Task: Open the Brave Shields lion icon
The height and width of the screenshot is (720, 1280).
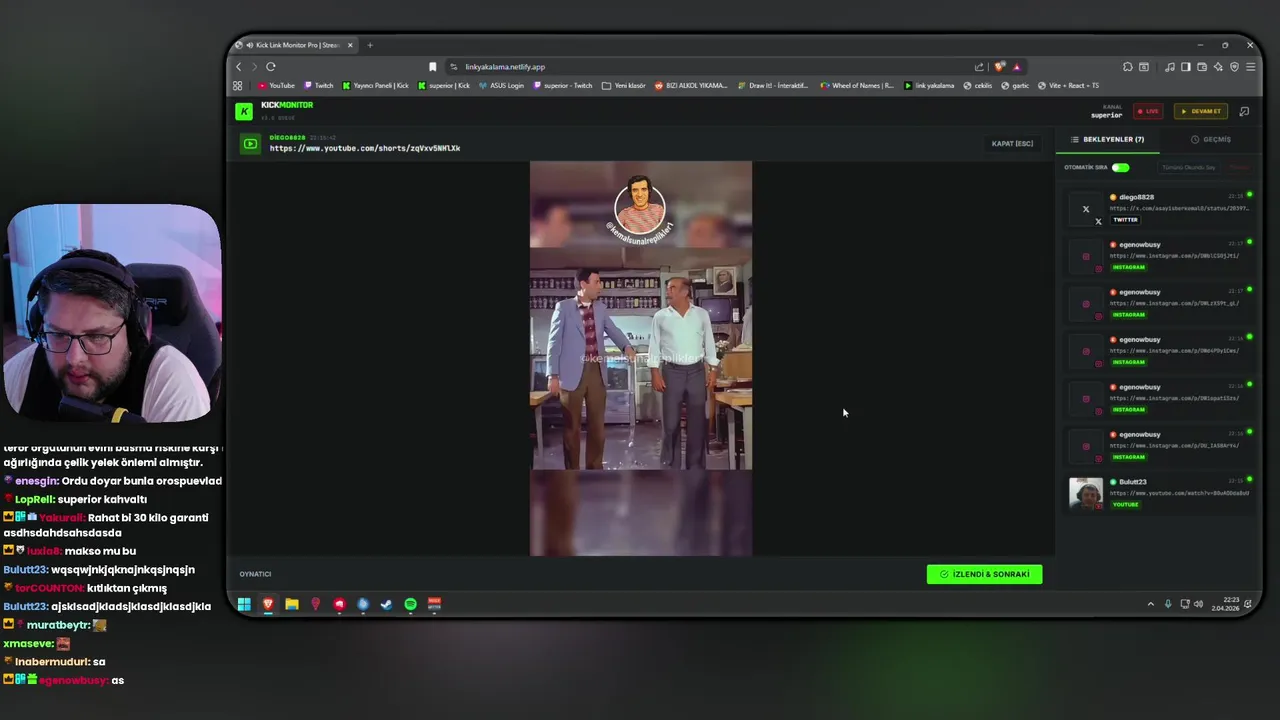Action: click(x=999, y=67)
